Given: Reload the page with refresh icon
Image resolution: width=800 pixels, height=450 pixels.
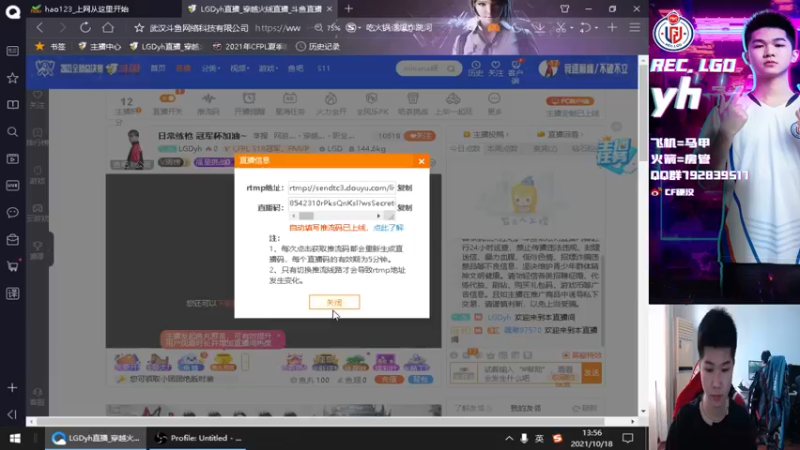Looking at the screenshot, I should tap(85, 28).
